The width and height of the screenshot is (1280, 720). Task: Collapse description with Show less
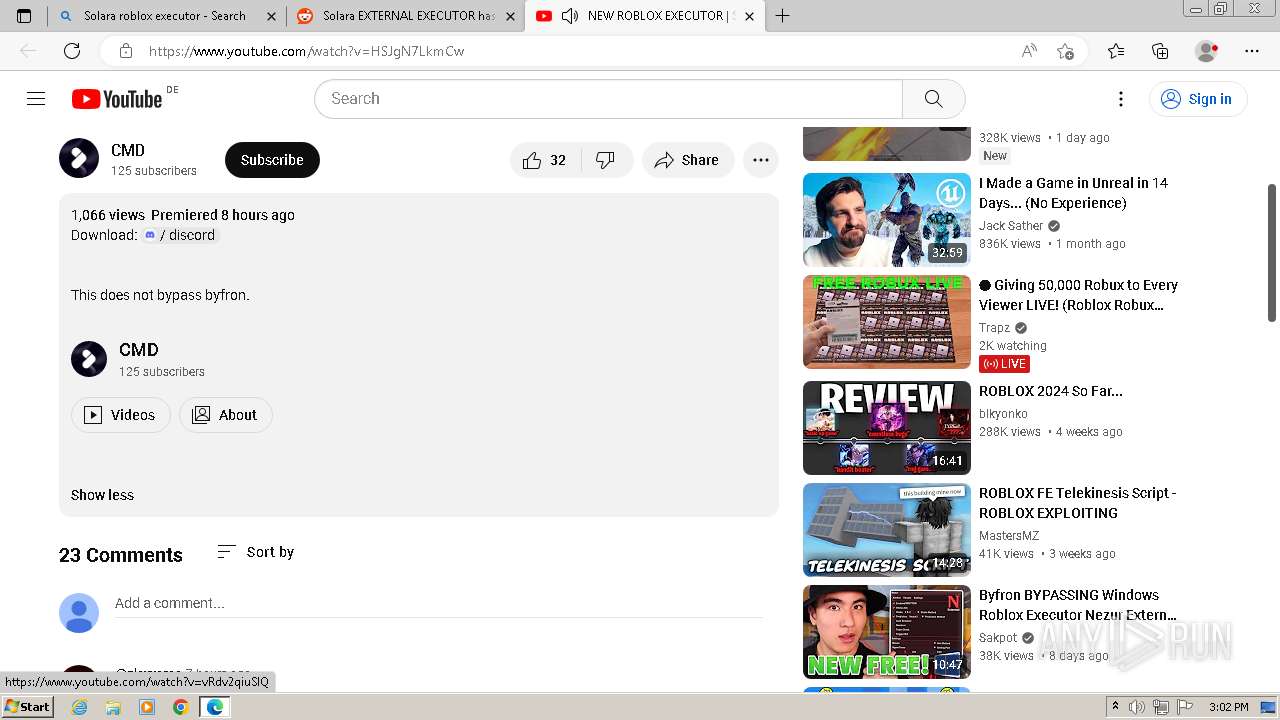[102, 495]
